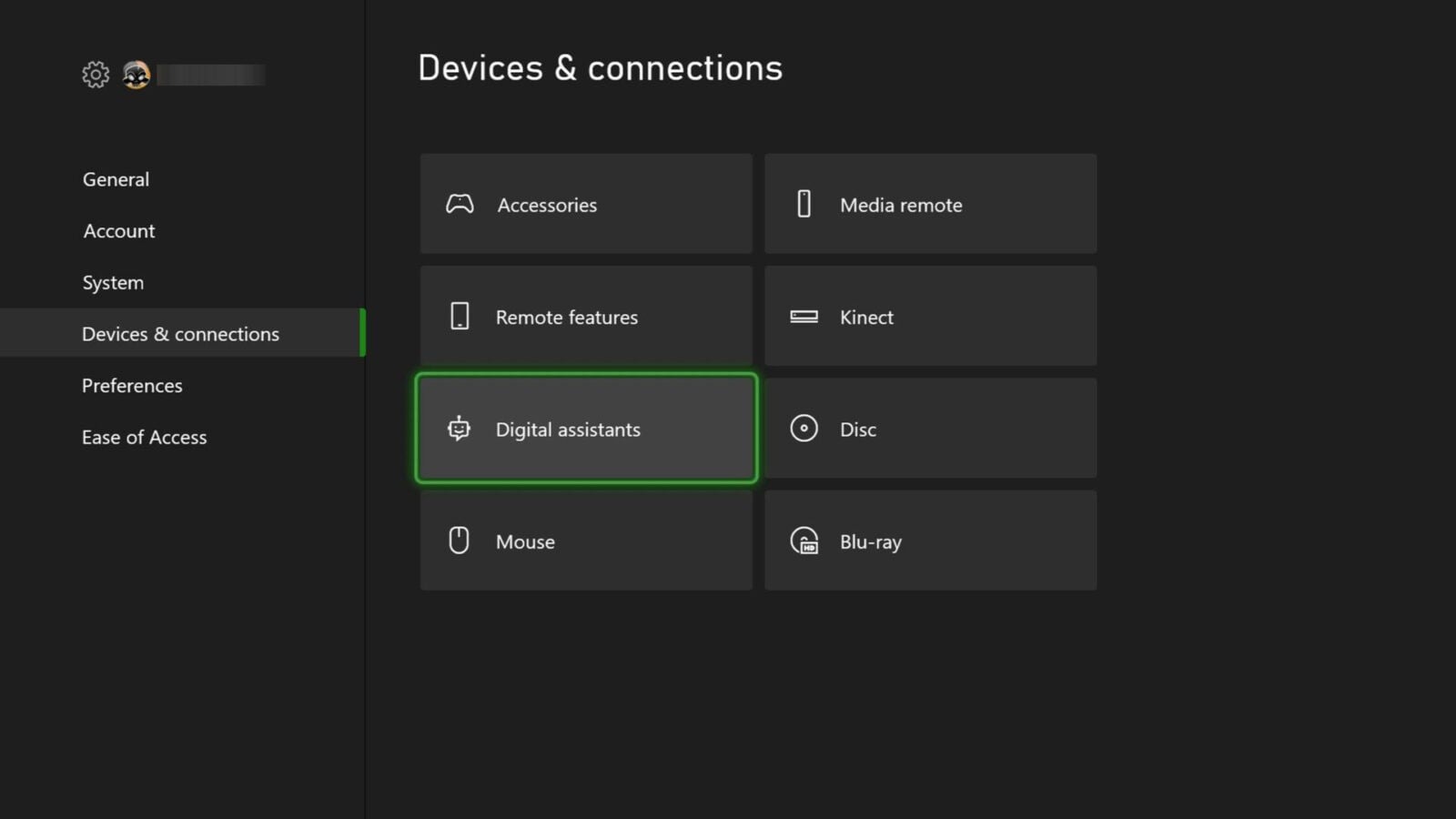Click the settings gear icon in sidebar

96,75
